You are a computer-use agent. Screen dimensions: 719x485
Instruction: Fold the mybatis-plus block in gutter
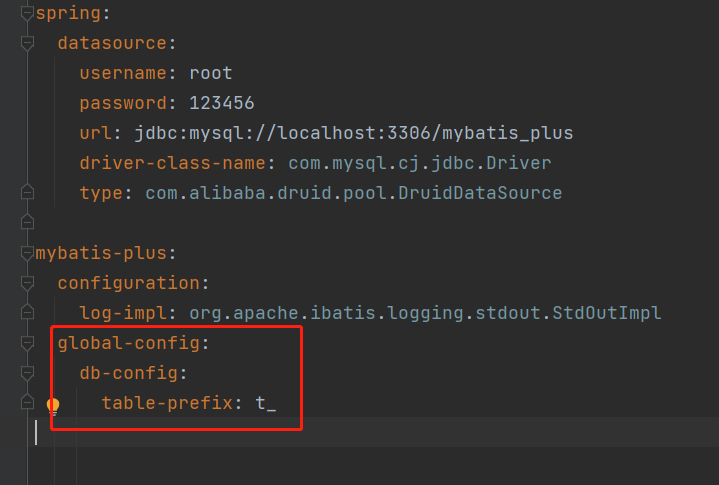[27, 252]
